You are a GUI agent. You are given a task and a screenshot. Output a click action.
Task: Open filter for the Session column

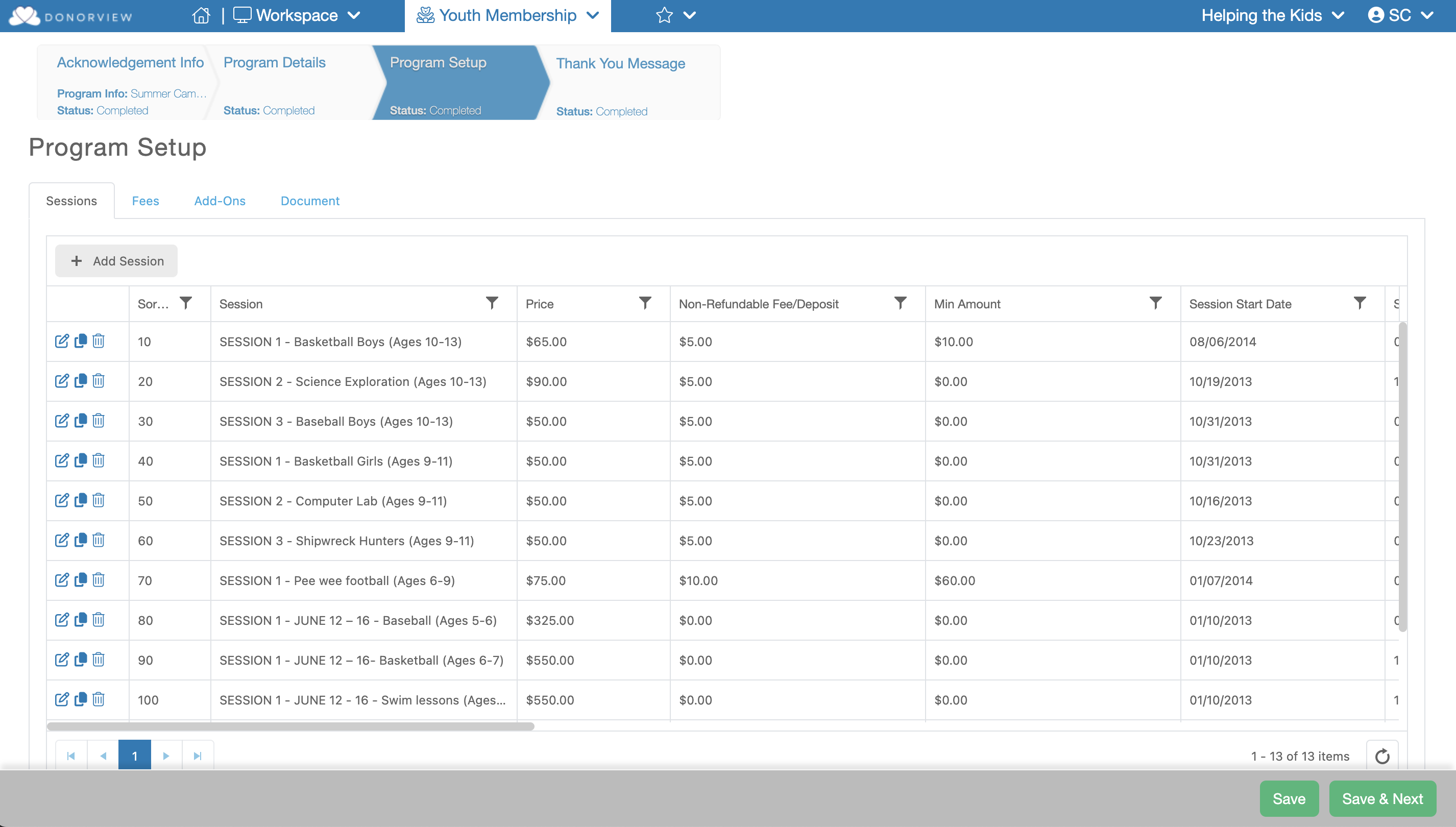click(x=492, y=303)
